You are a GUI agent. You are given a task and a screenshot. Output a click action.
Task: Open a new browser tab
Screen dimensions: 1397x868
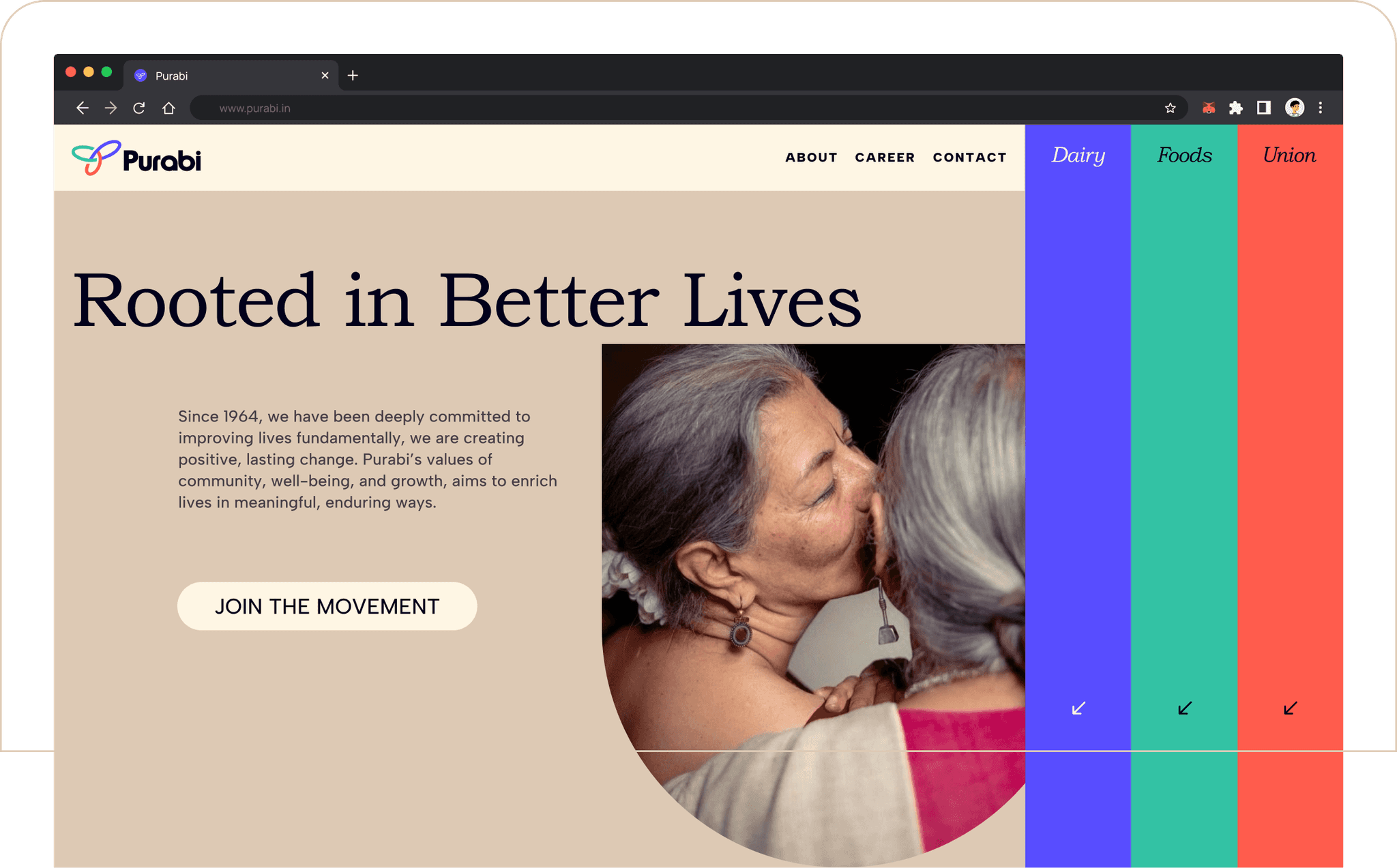(x=353, y=76)
